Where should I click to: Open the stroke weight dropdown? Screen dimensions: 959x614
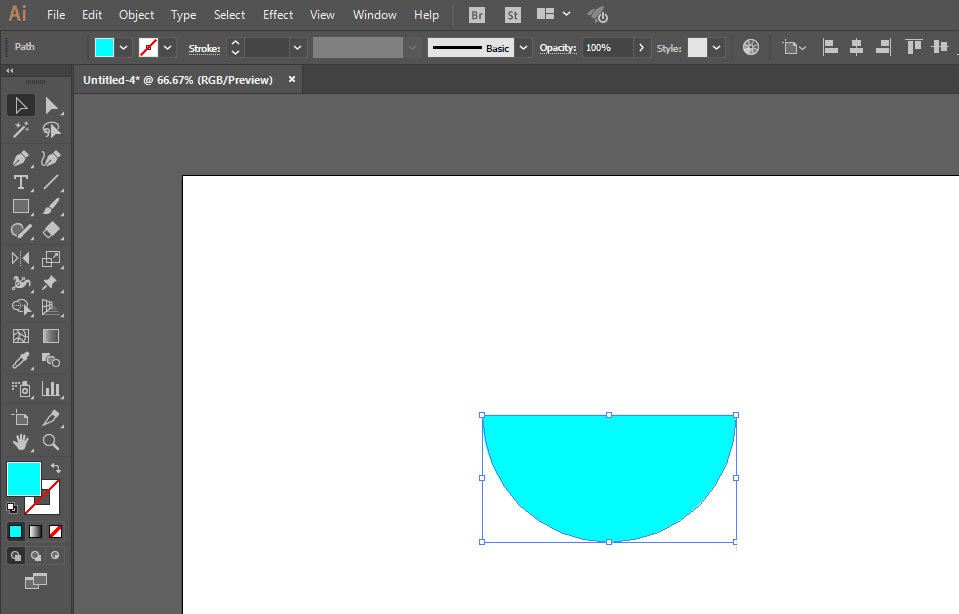[297, 48]
